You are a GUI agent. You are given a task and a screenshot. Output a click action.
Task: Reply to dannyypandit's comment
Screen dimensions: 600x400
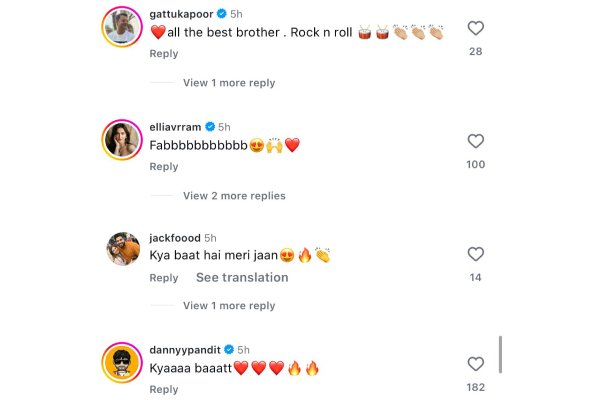pos(164,390)
